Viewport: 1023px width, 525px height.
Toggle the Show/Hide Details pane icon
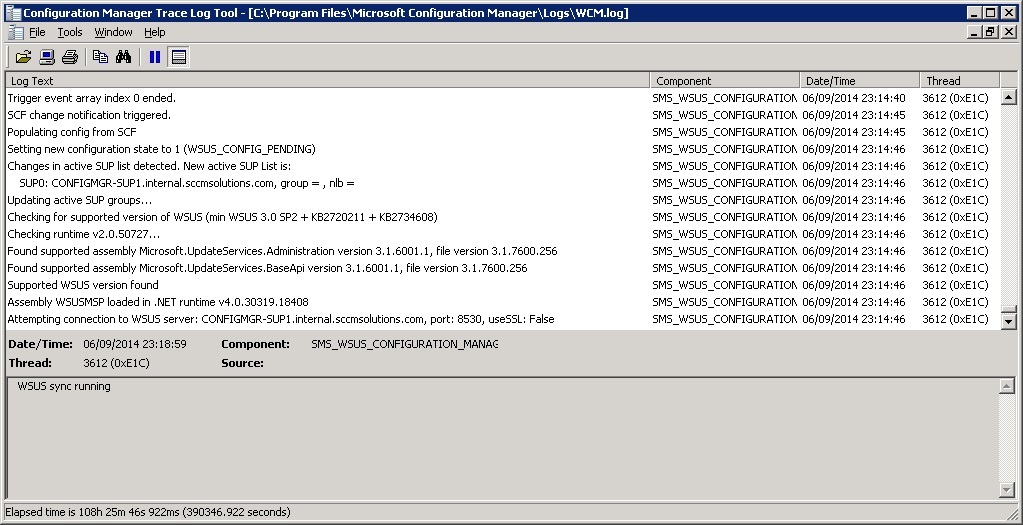(179, 57)
